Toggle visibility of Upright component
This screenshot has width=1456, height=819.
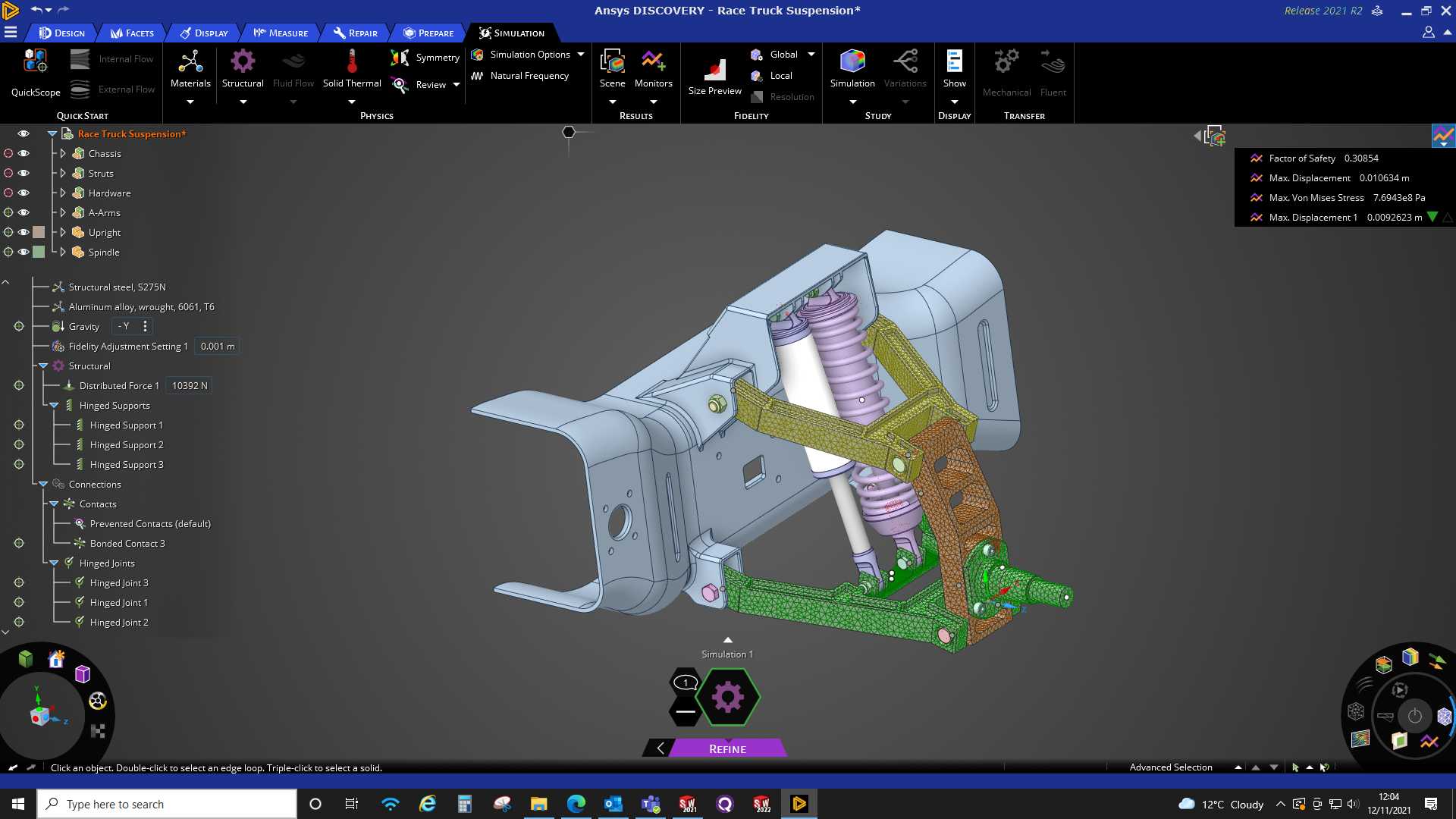tap(24, 232)
